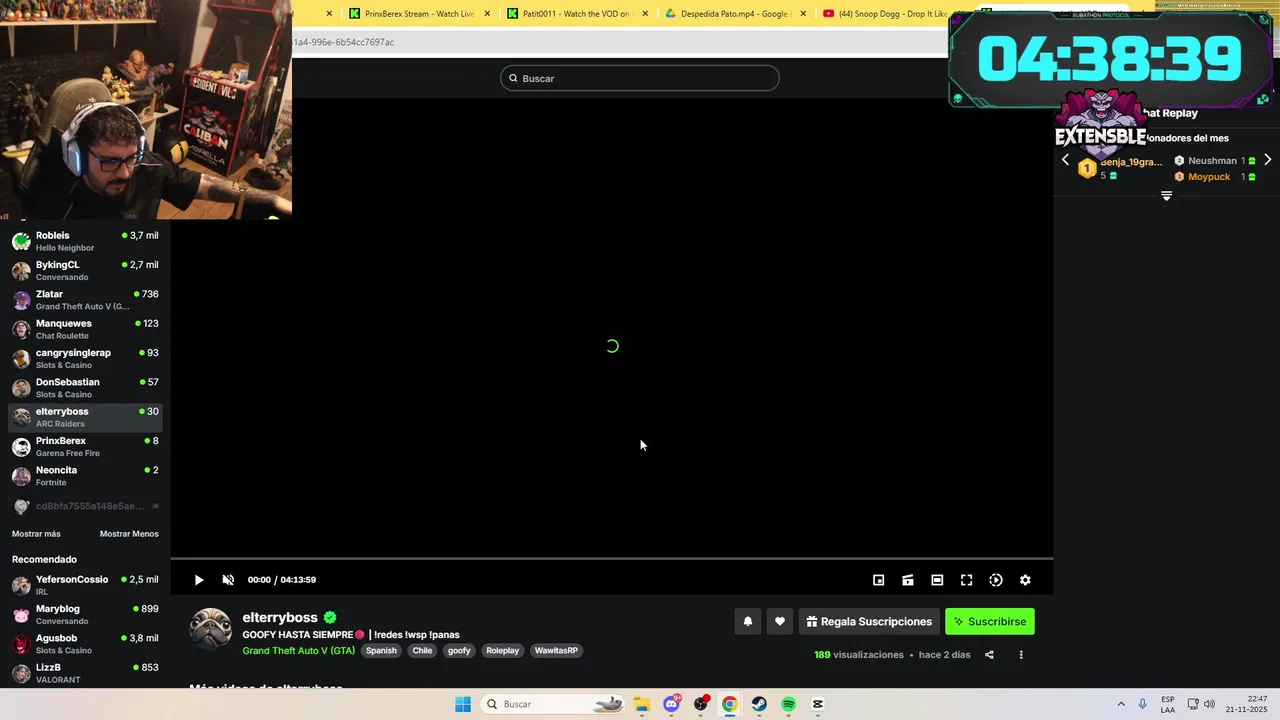This screenshot has height=720, width=1280.
Task: Open elterryboss channel avatar
Action: (x=211, y=629)
